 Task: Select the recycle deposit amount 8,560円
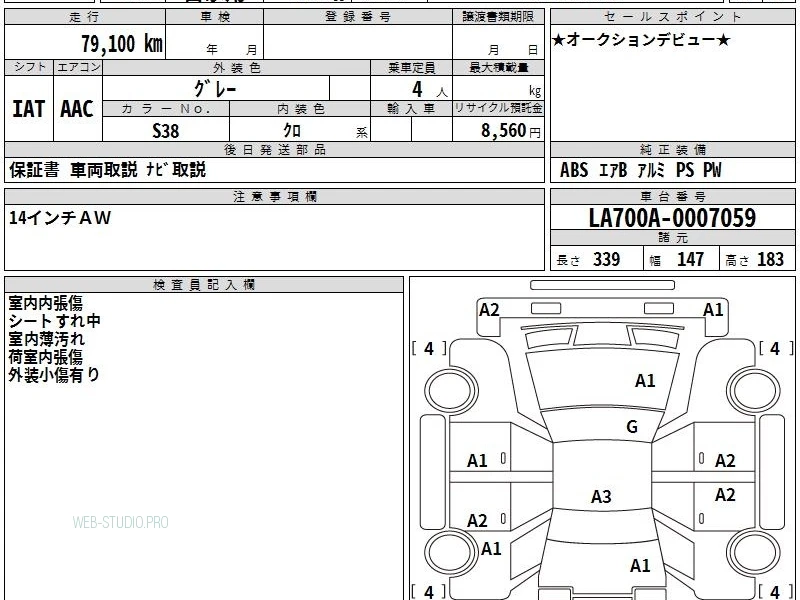(x=511, y=131)
